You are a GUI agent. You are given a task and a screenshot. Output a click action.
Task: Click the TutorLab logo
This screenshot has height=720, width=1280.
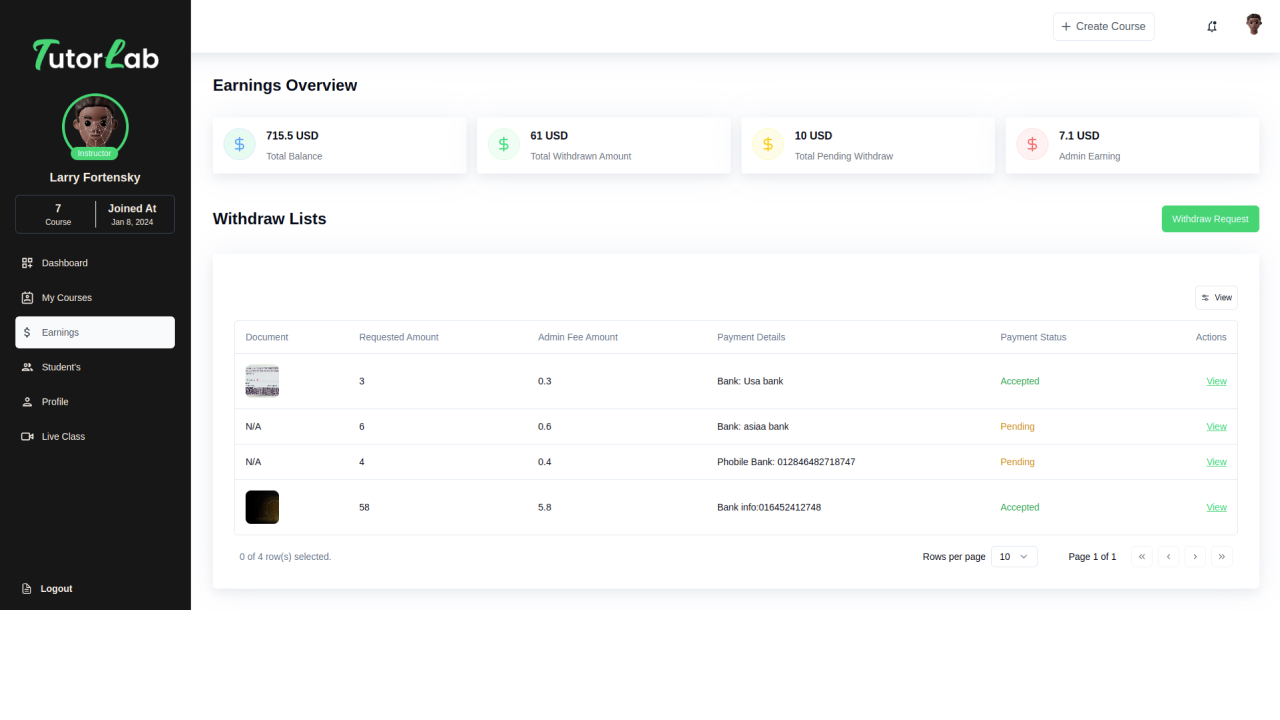(95, 57)
